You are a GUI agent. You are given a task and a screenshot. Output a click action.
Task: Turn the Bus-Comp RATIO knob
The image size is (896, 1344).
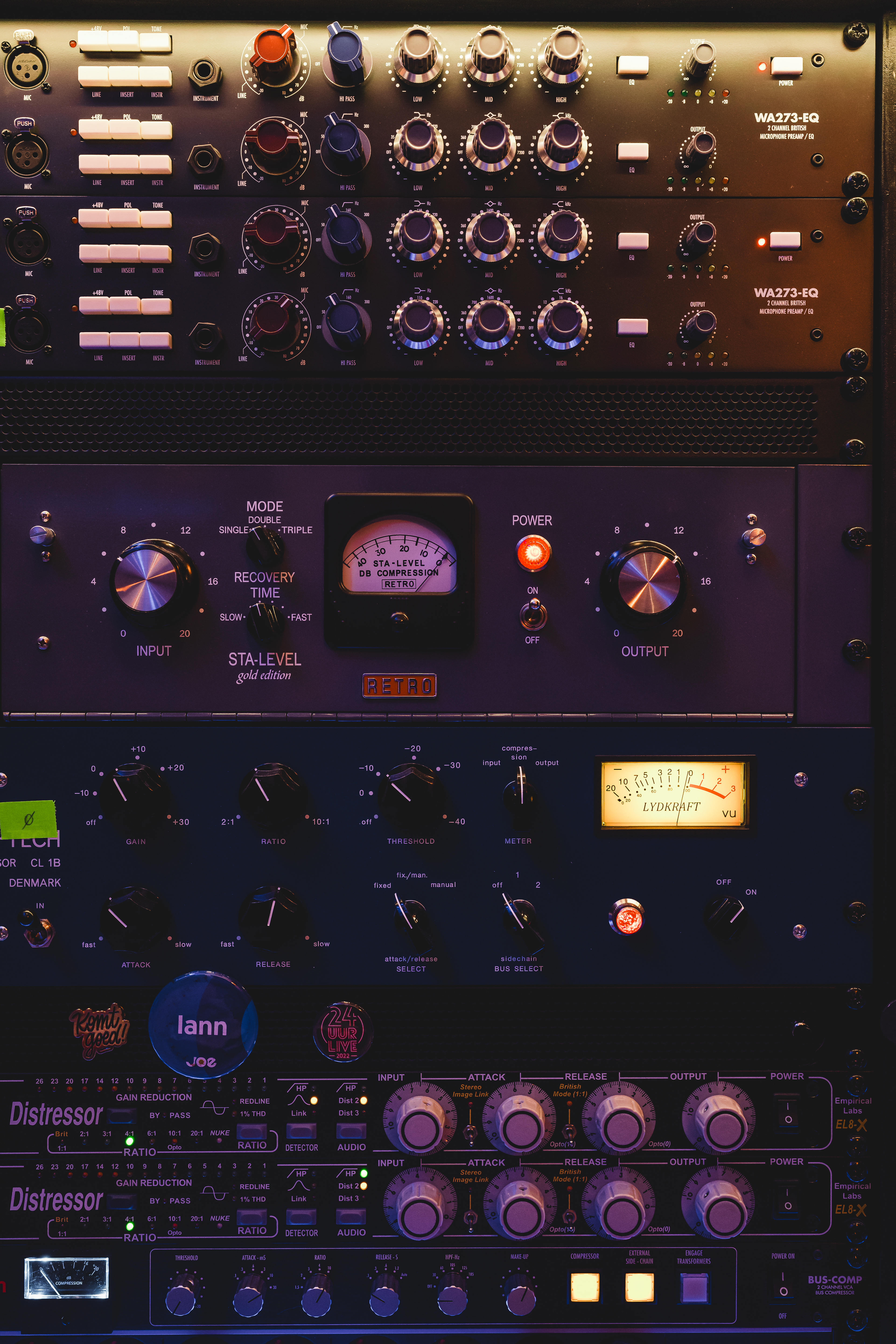point(317,1297)
